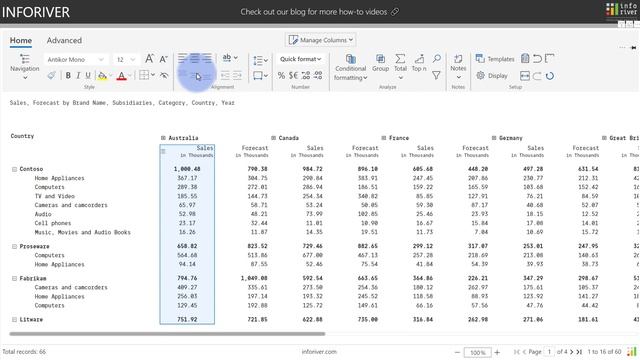
Task: Open the cell layout dropdown below row spacing
Action: coord(260,76)
